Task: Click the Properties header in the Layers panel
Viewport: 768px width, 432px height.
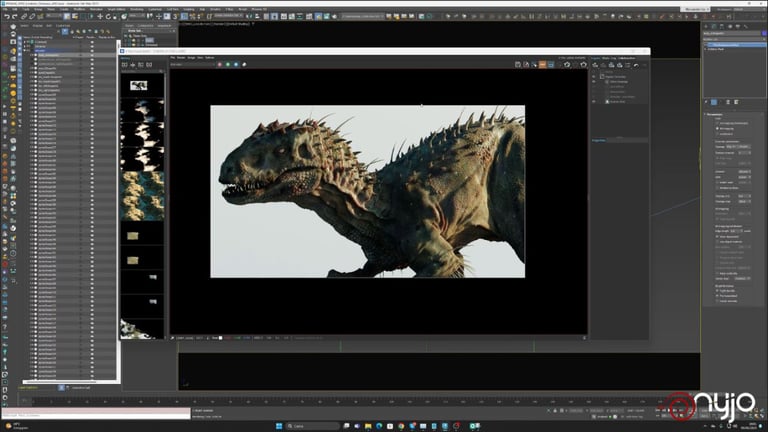Action: 599,141
